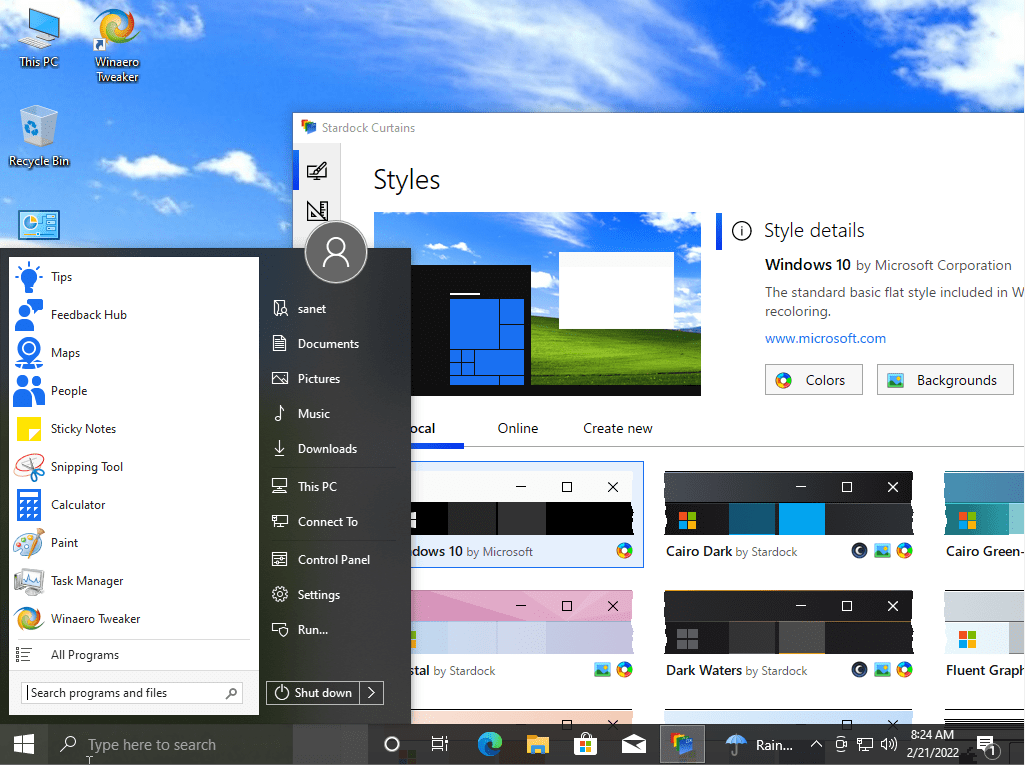Image resolution: width=1025 pixels, height=765 pixels.
Task: Open Maps in Start menu list
Action: (x=134, y=353)
